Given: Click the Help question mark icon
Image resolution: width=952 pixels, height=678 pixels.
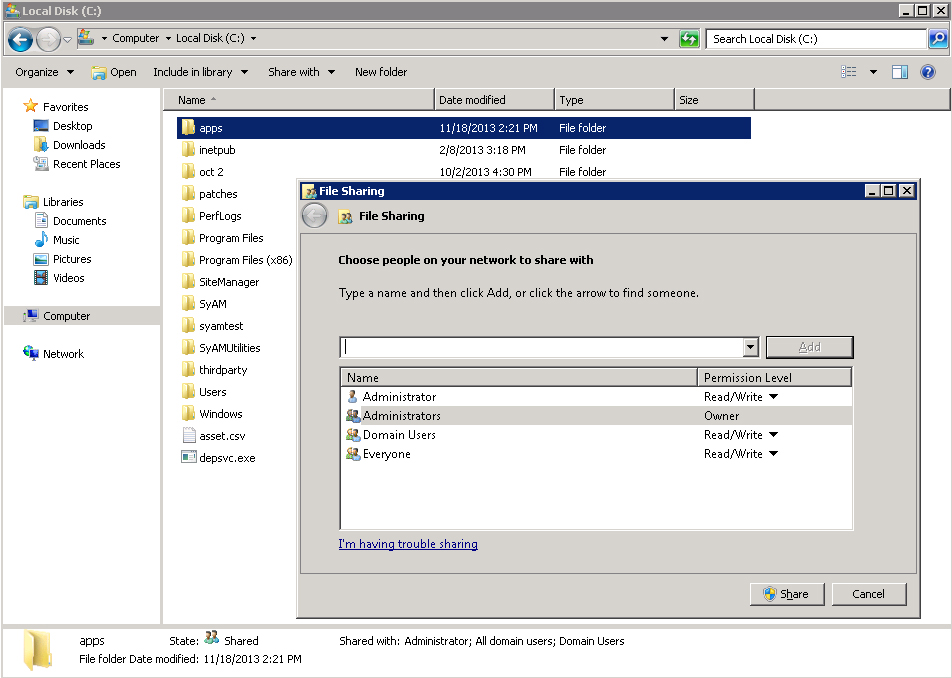Looking at the screenshot, I should 927,72.
